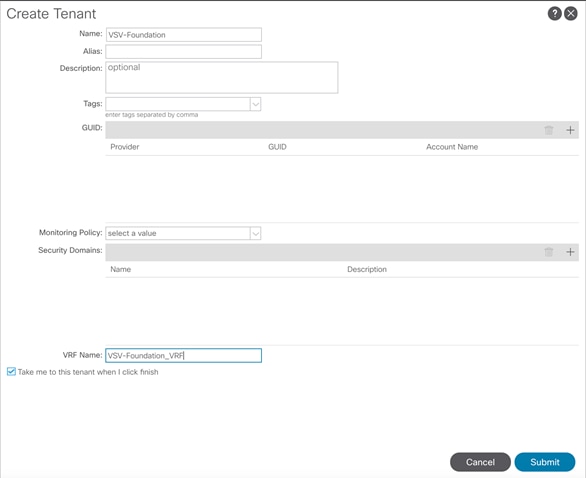Click 'Take me to this tenant' label text
The height and width of the screenshot is (478, 586).
click(x=88, y=372)
